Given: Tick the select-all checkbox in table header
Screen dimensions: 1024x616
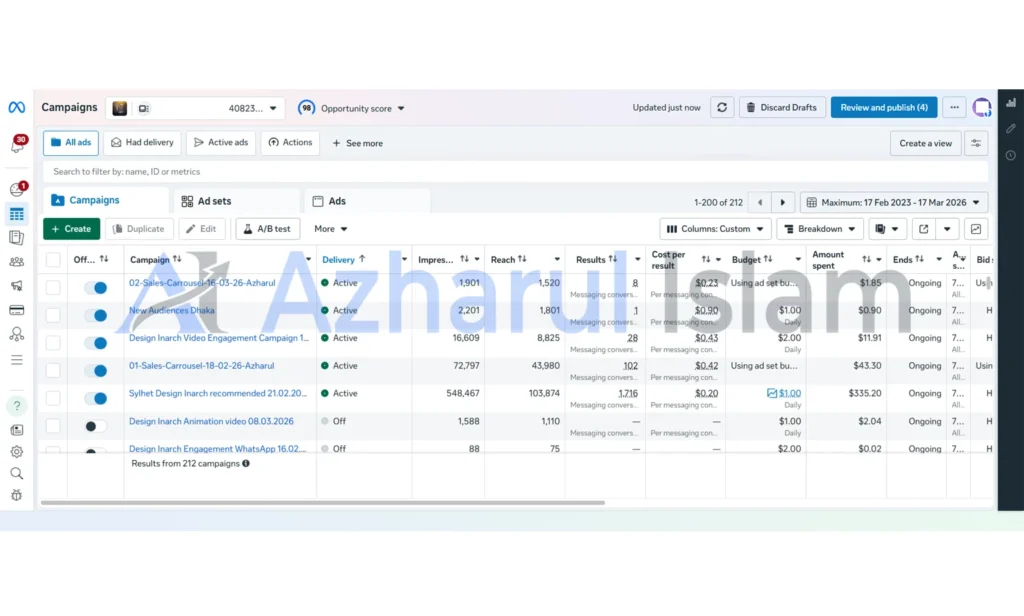Looking at the screenshot, I should click(53, 260).
